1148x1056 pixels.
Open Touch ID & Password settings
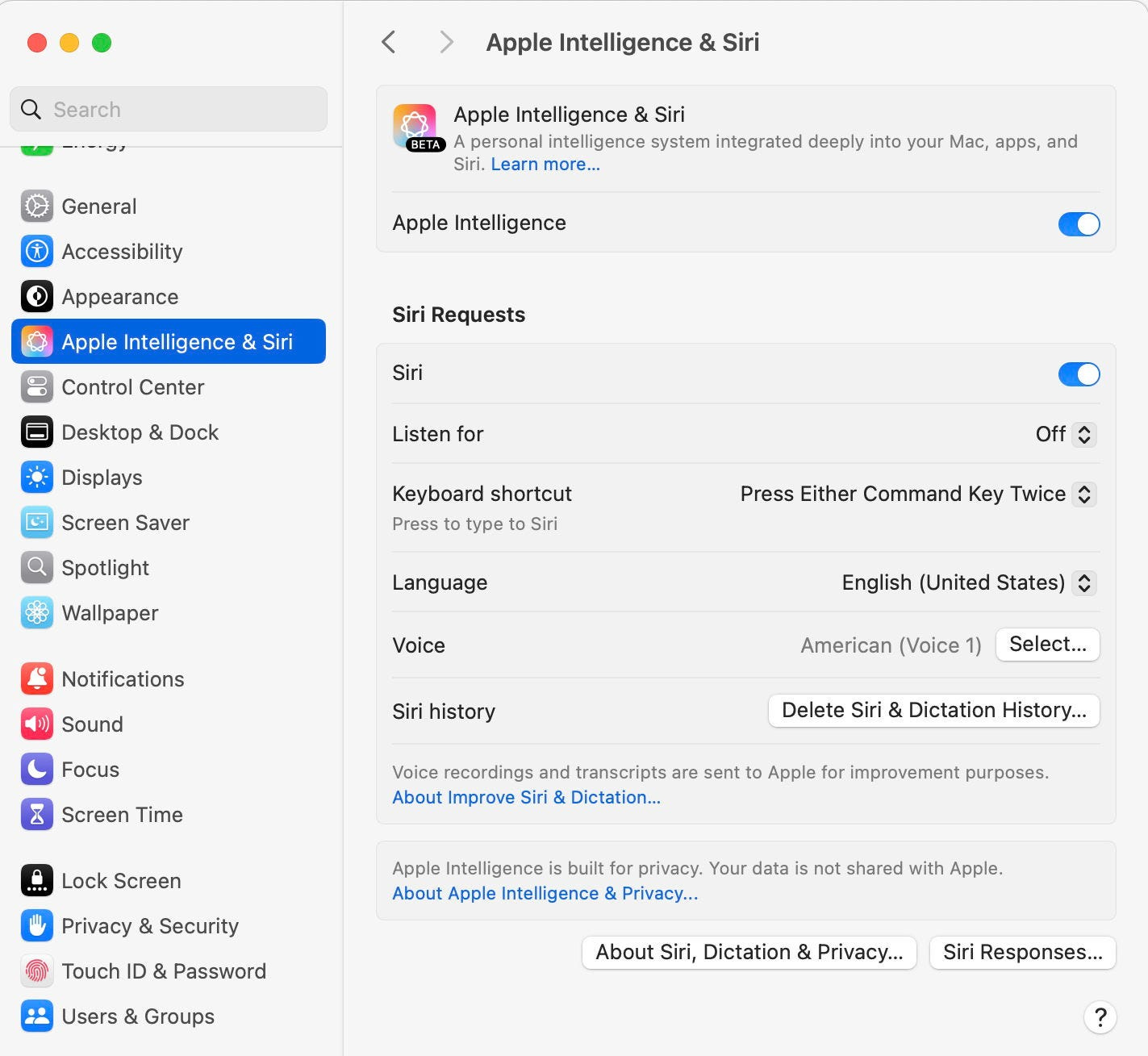click(x=169, y=971)
